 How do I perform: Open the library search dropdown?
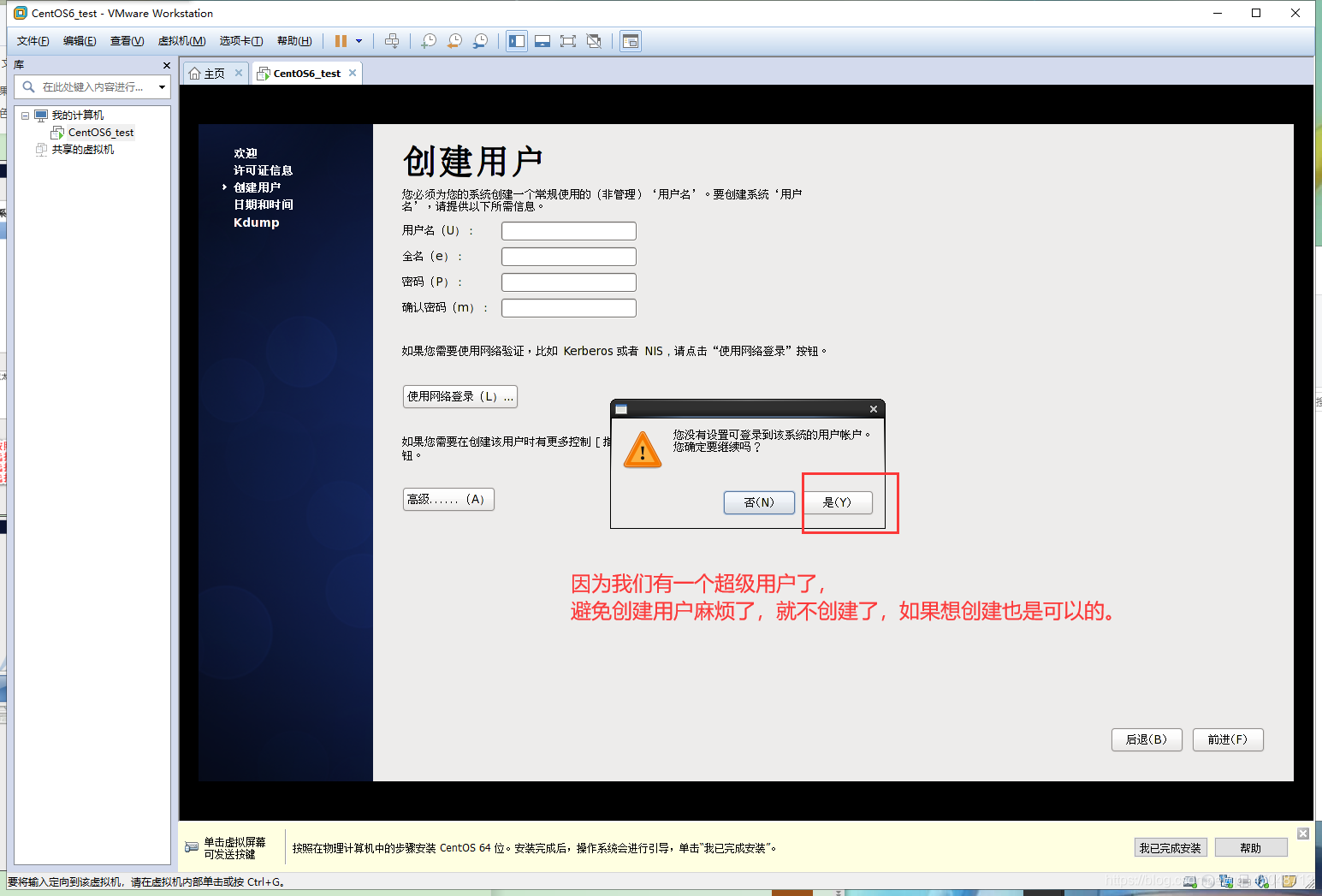coord(162,86)
